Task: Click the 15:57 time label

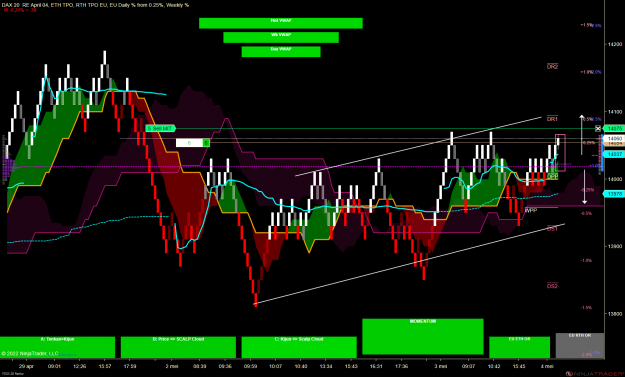Action: (105, 366)
